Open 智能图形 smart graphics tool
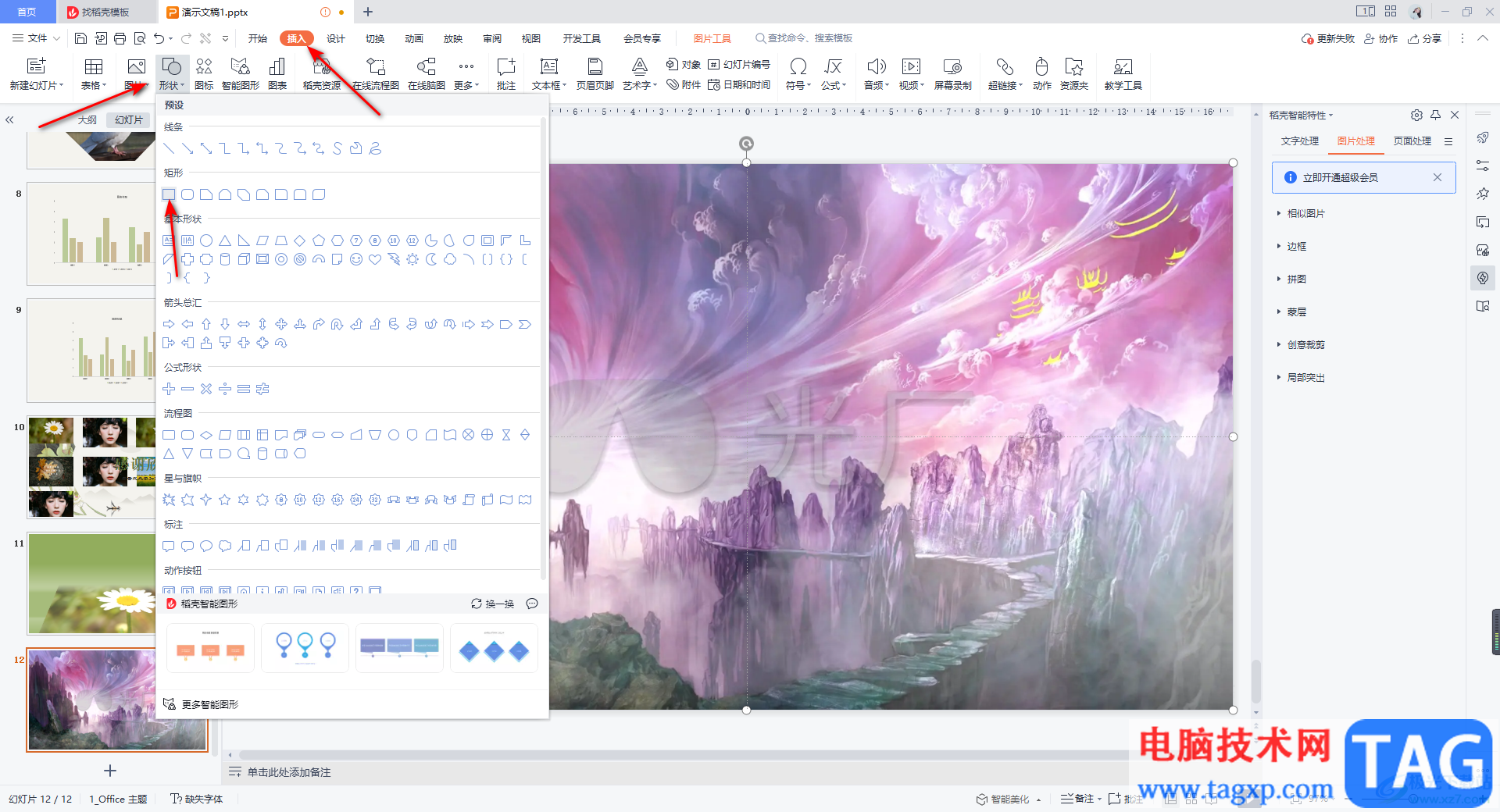Viewport: 1500px width, 812px height. [241, 74]
